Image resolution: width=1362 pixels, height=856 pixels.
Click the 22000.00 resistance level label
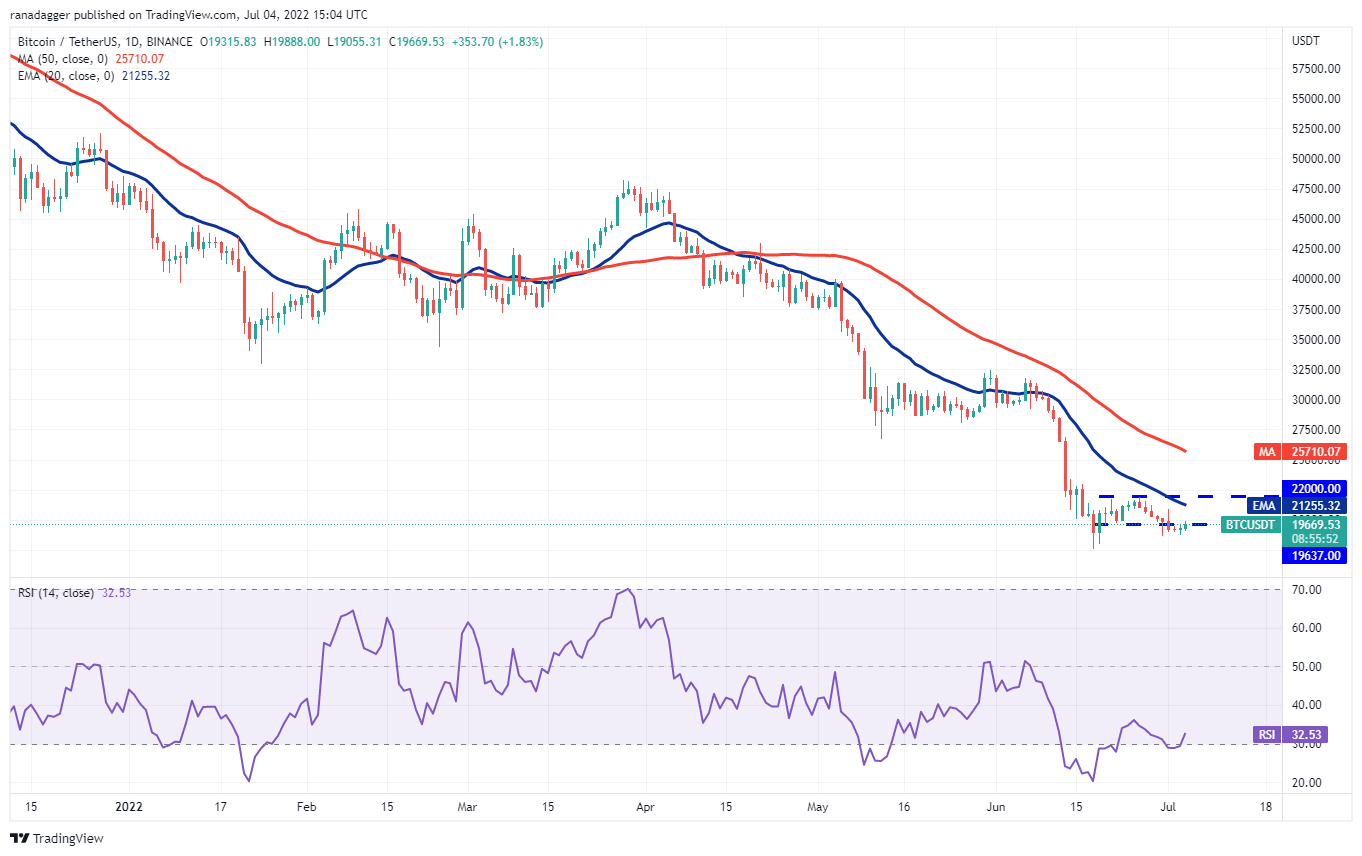(x=1317, y=489)
